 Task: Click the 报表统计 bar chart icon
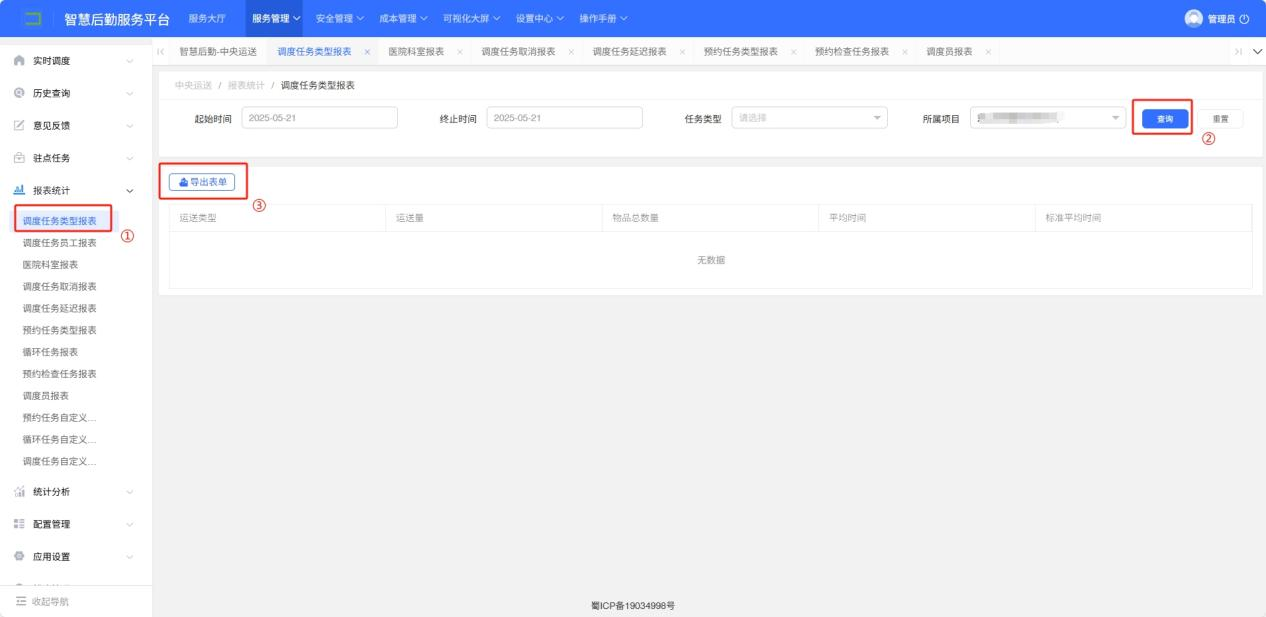coord(18,190)
